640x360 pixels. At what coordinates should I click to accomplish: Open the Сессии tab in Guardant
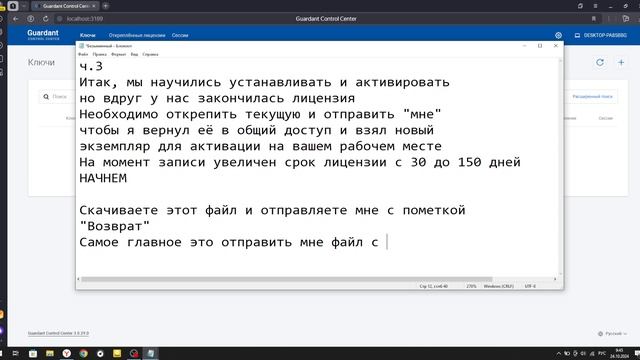pos(180,36)
